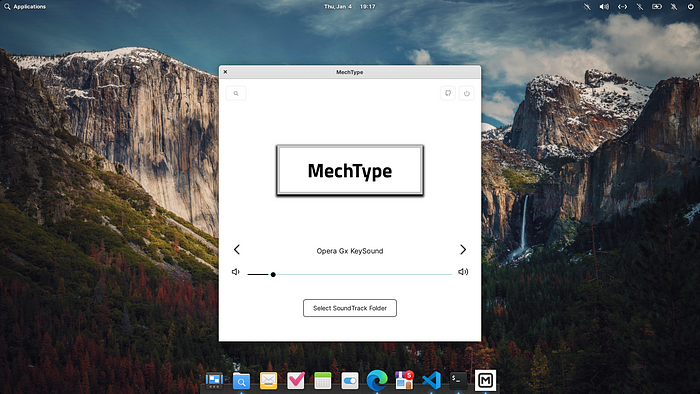Open Visual Studio Code from the dock
Viewport: 700px width, 394px height.
tap(431, 380)
